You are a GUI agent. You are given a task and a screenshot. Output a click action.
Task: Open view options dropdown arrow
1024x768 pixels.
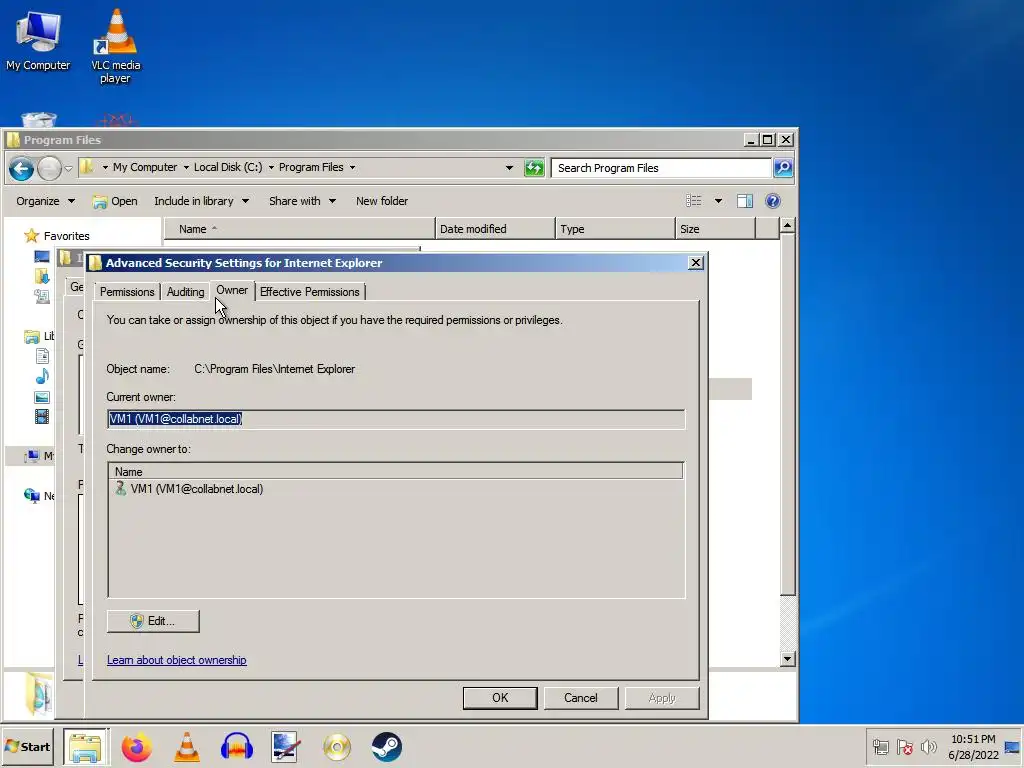(x=718, y=201)
